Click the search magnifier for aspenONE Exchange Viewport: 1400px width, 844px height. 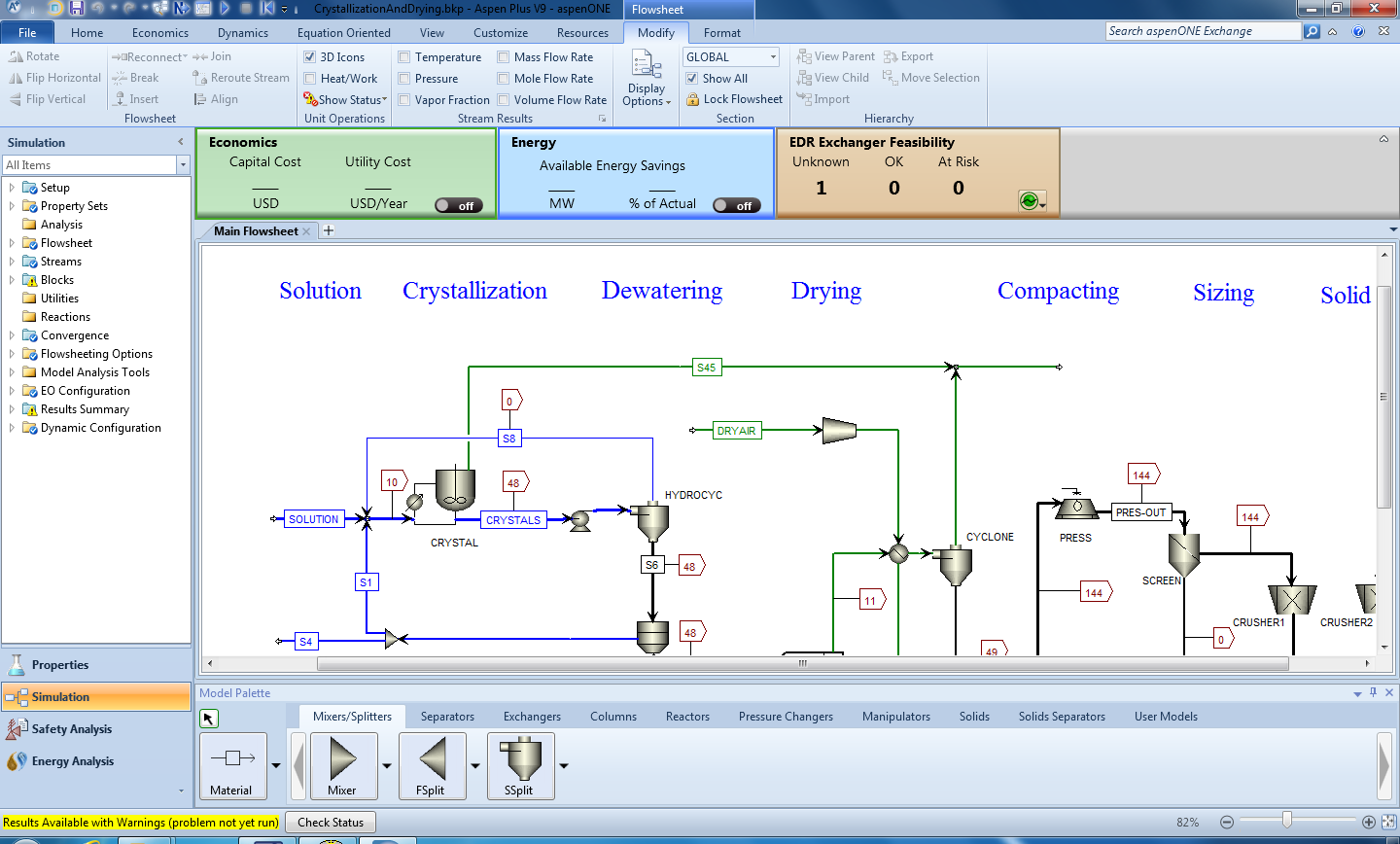[1312, 31]
